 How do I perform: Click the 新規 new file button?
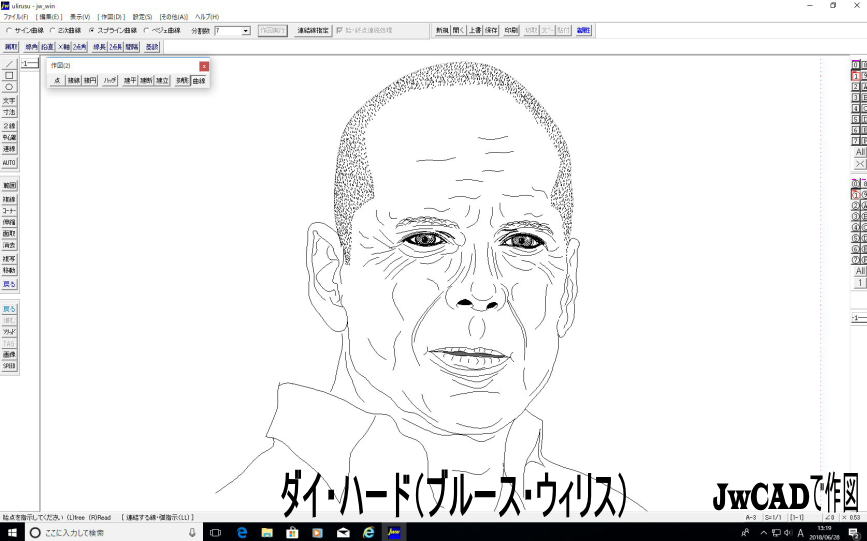[x=442, y=30]
